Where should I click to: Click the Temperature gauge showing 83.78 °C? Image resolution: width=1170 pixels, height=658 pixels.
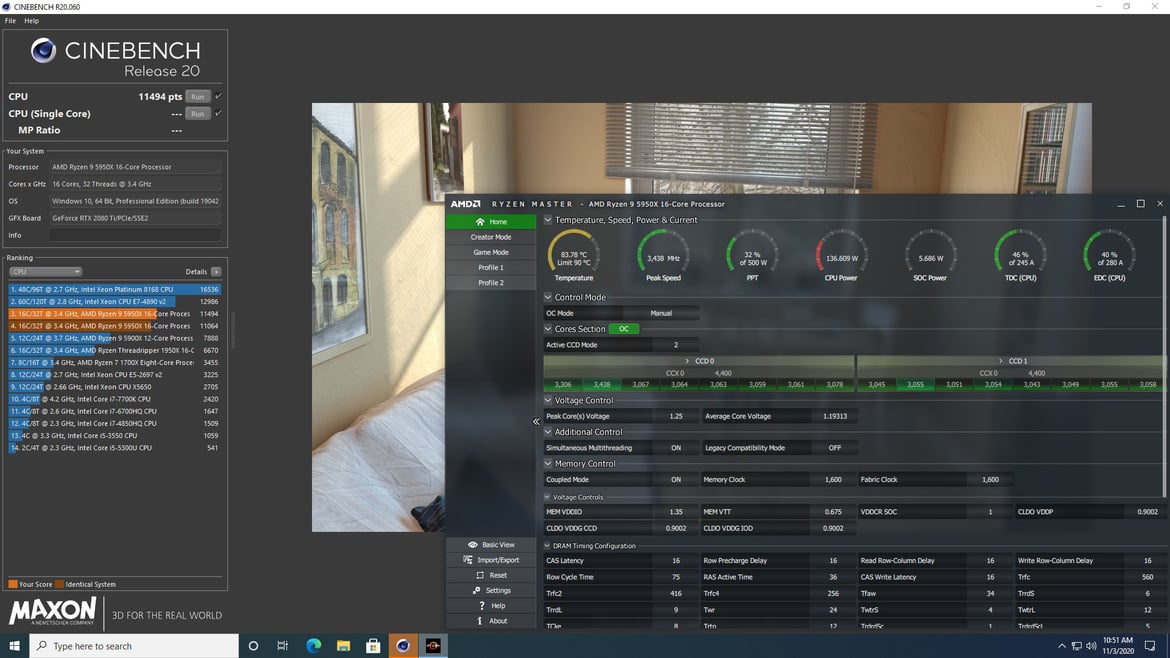(x=574, y=255)
